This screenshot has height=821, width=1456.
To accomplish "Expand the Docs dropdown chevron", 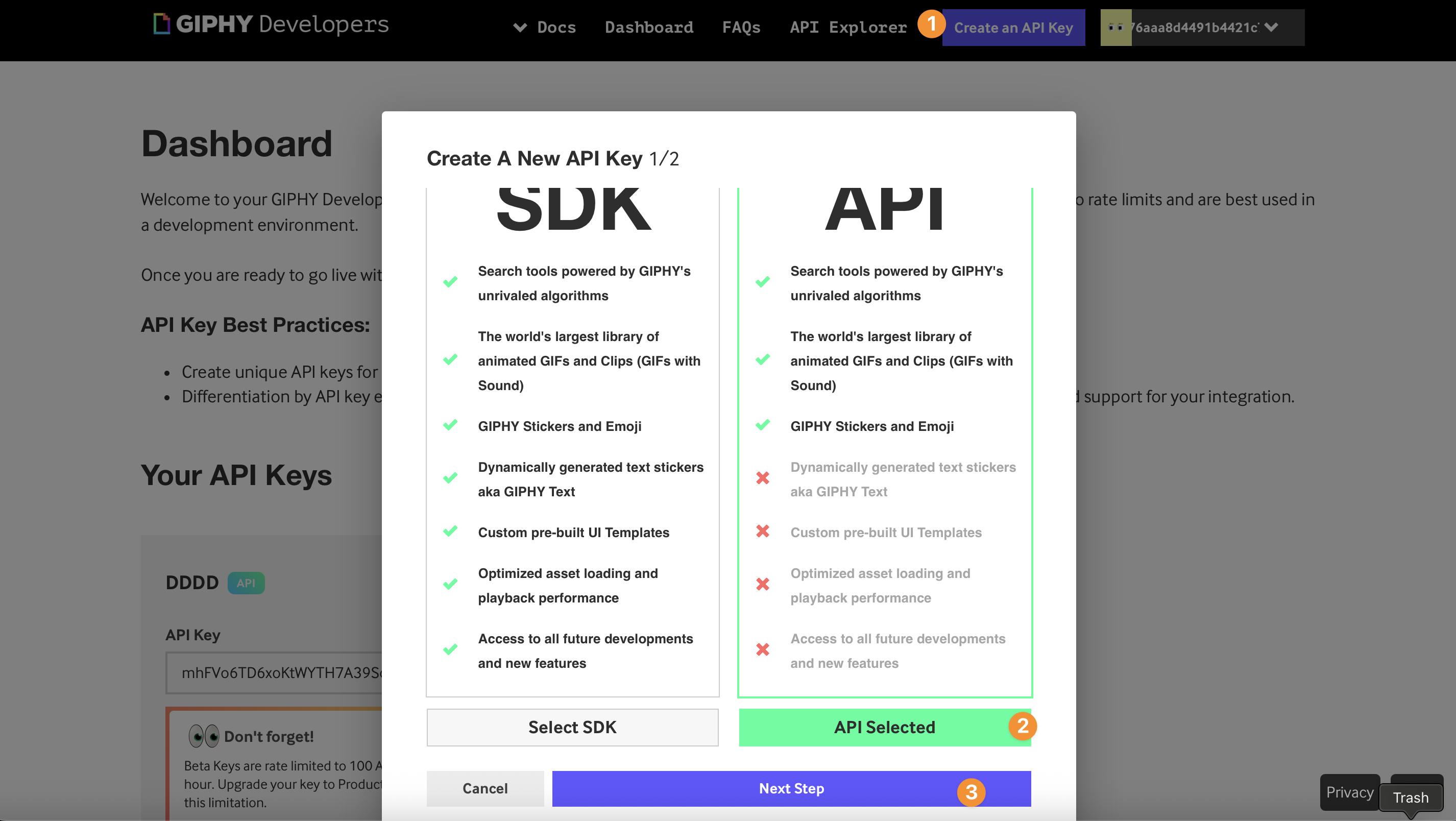I will coord(519,27).
